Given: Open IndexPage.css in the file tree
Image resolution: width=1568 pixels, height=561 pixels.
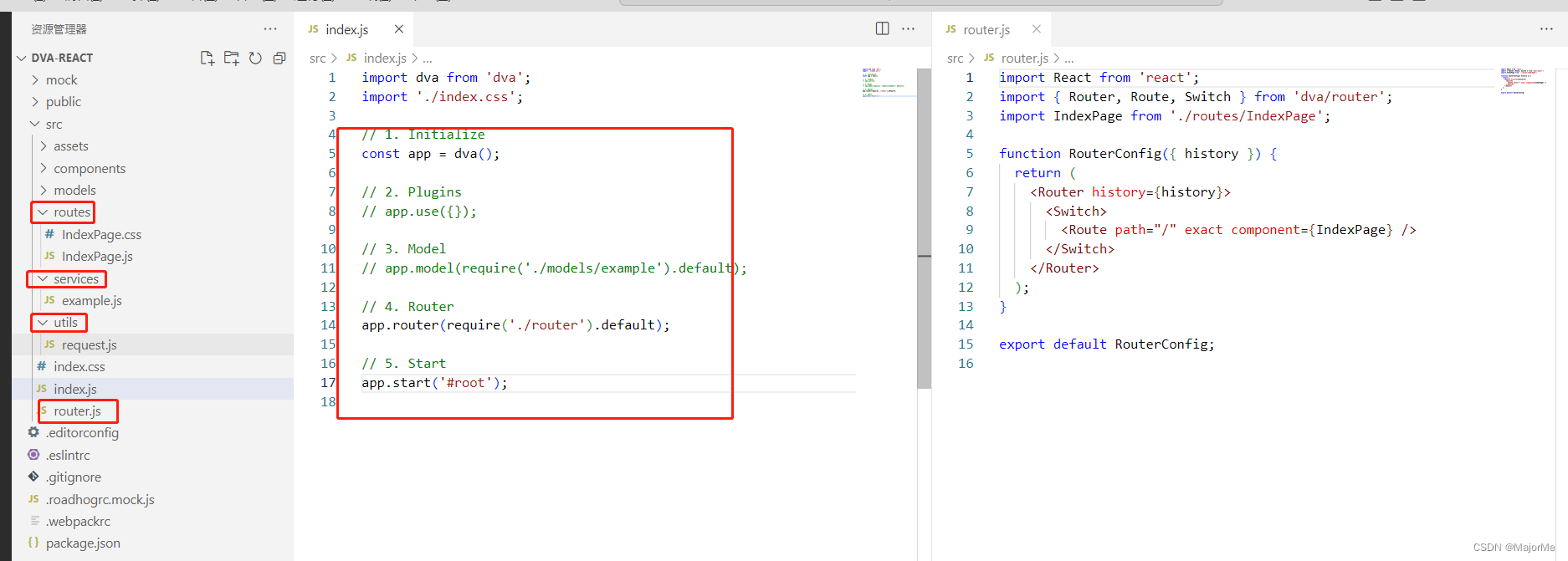Looking at the screenshot, I should coord(152,234).
